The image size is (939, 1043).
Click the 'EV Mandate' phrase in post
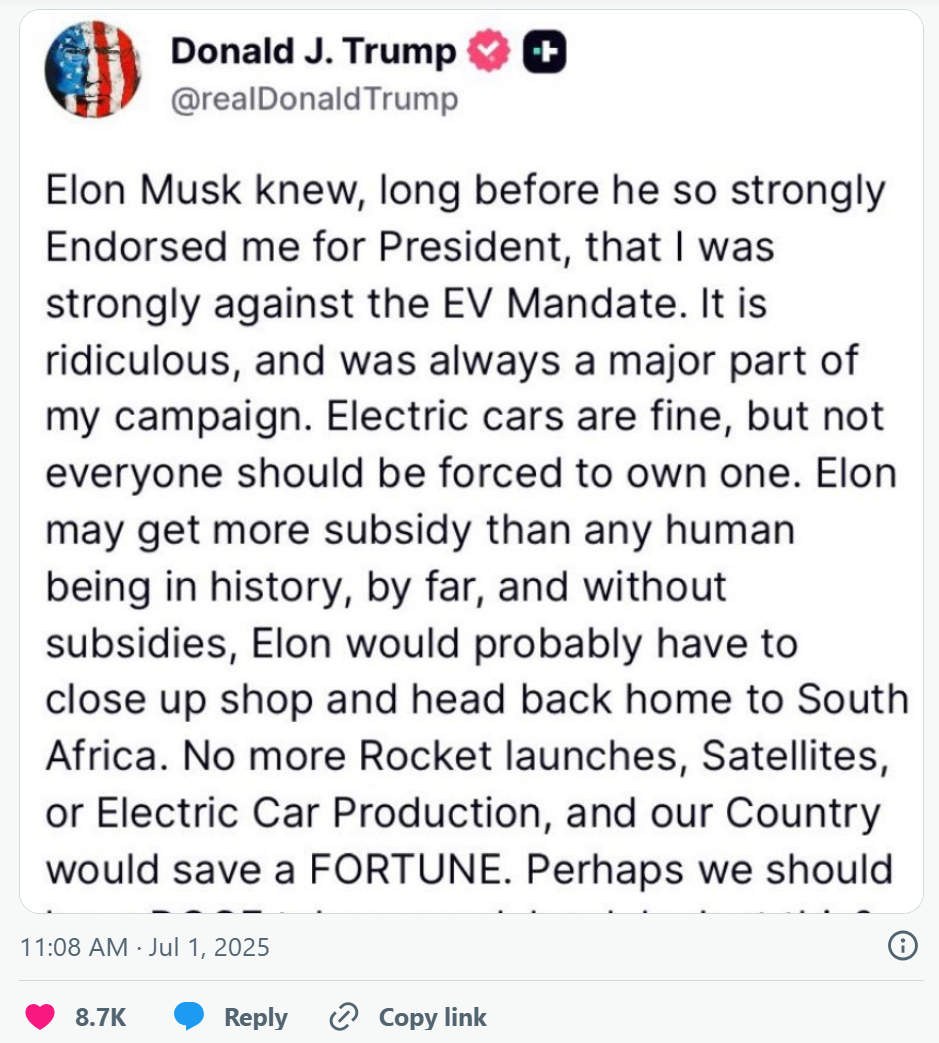tap(563, 303)
